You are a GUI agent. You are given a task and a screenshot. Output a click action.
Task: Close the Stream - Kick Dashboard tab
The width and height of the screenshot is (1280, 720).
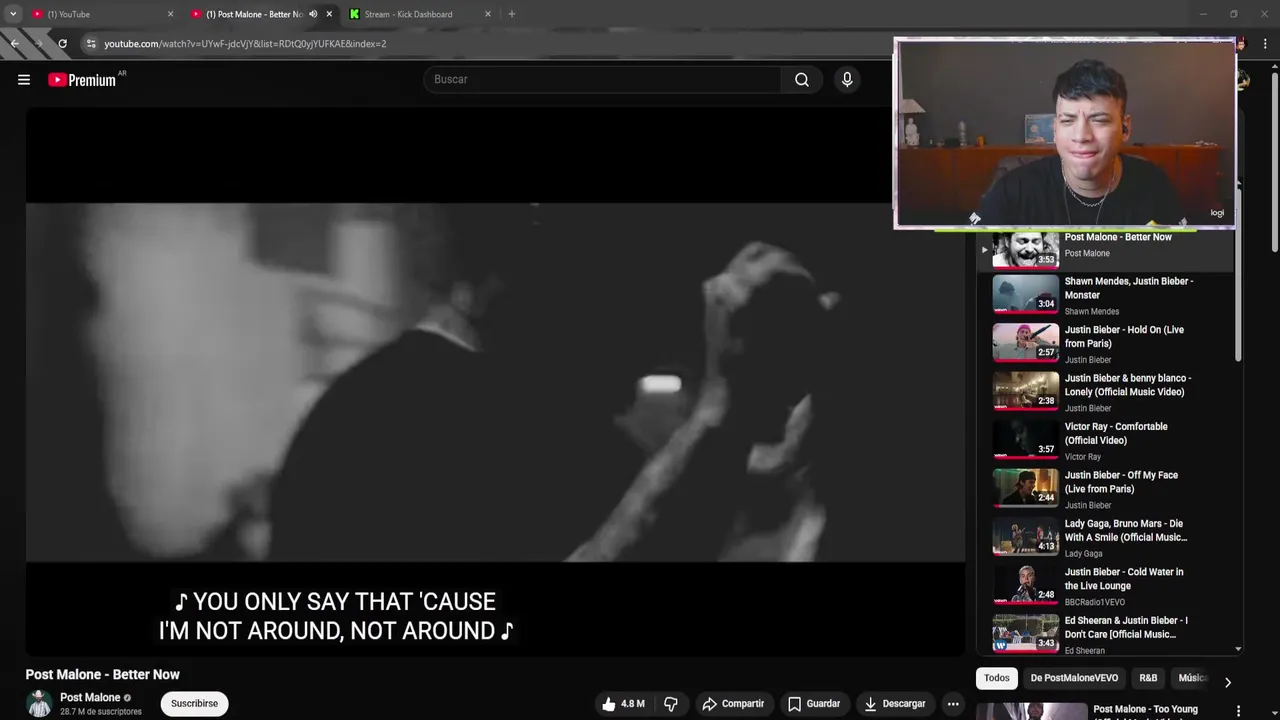coord(488,14)
